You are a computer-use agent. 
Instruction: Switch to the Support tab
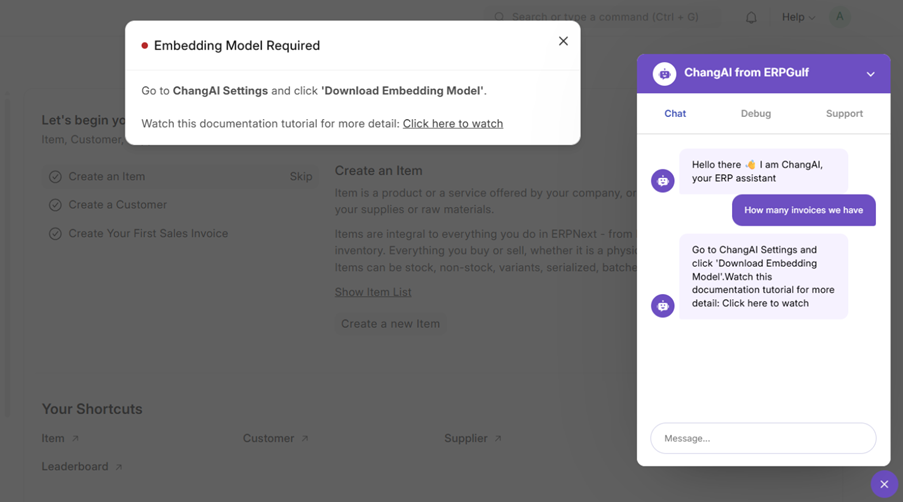click(x=844, y=114)
